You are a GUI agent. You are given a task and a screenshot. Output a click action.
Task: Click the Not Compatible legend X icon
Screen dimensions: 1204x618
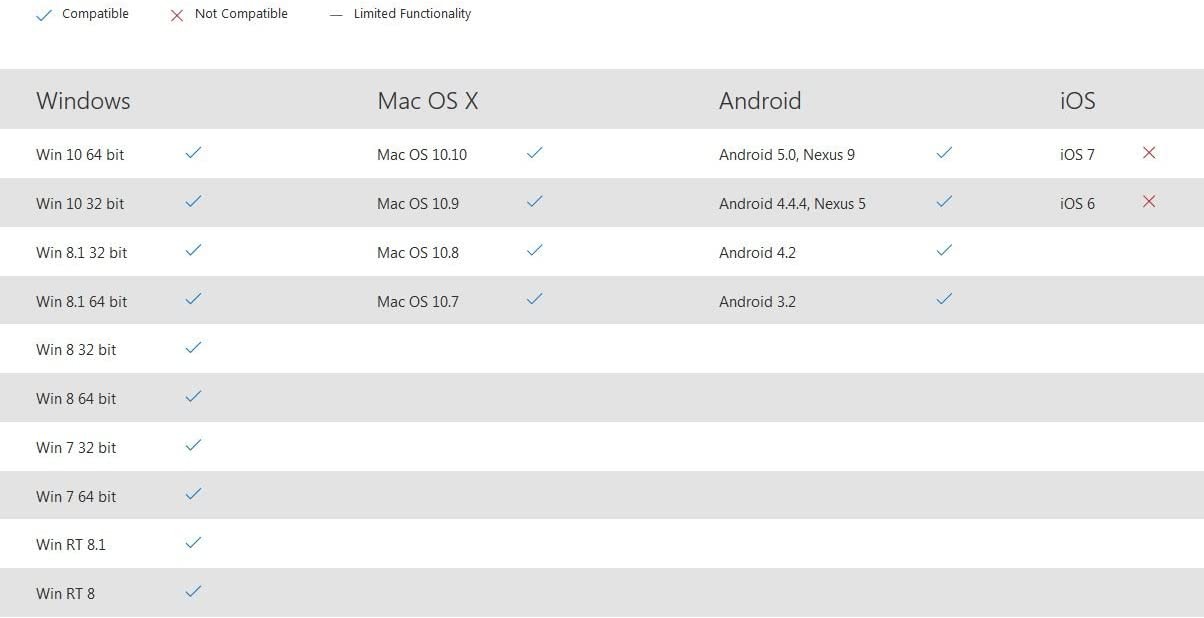(177, 16)
